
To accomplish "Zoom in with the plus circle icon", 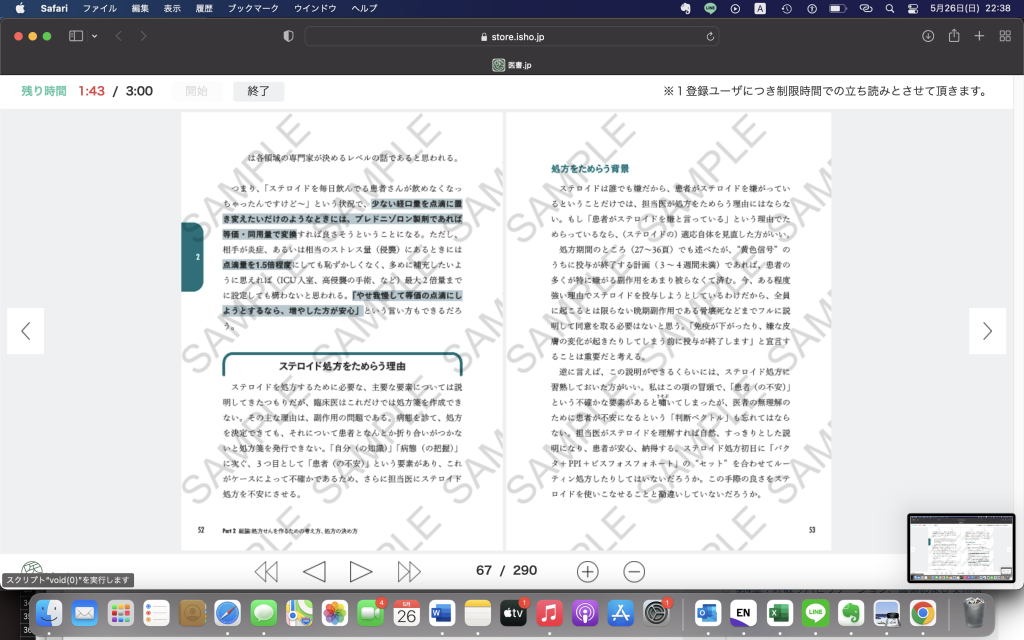I will point(588,571).
